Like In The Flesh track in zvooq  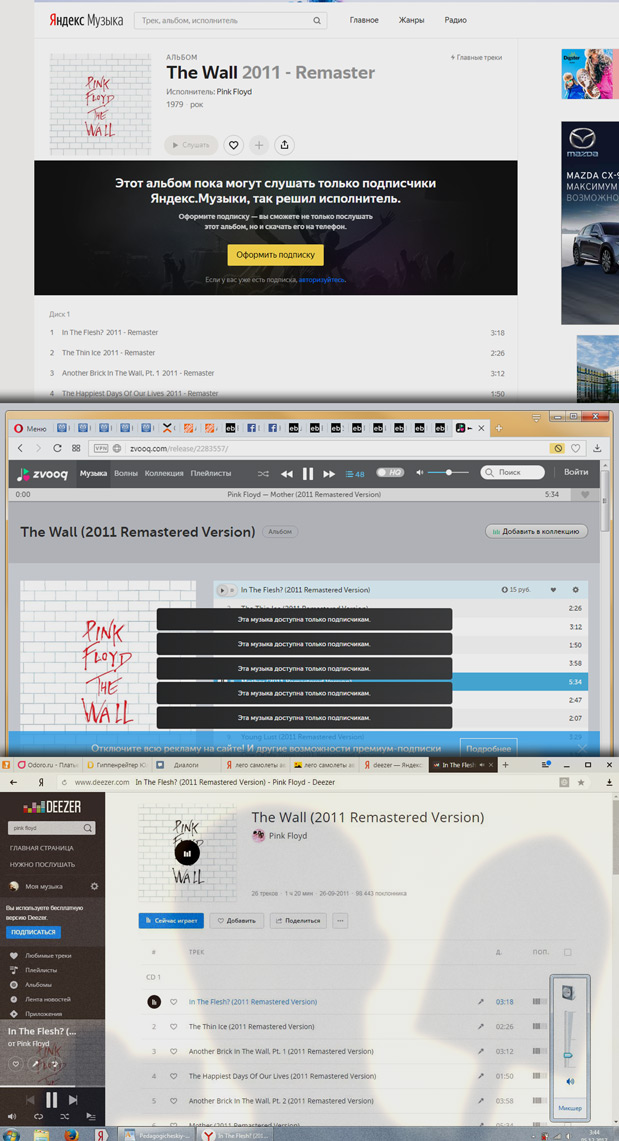[554, 589]
